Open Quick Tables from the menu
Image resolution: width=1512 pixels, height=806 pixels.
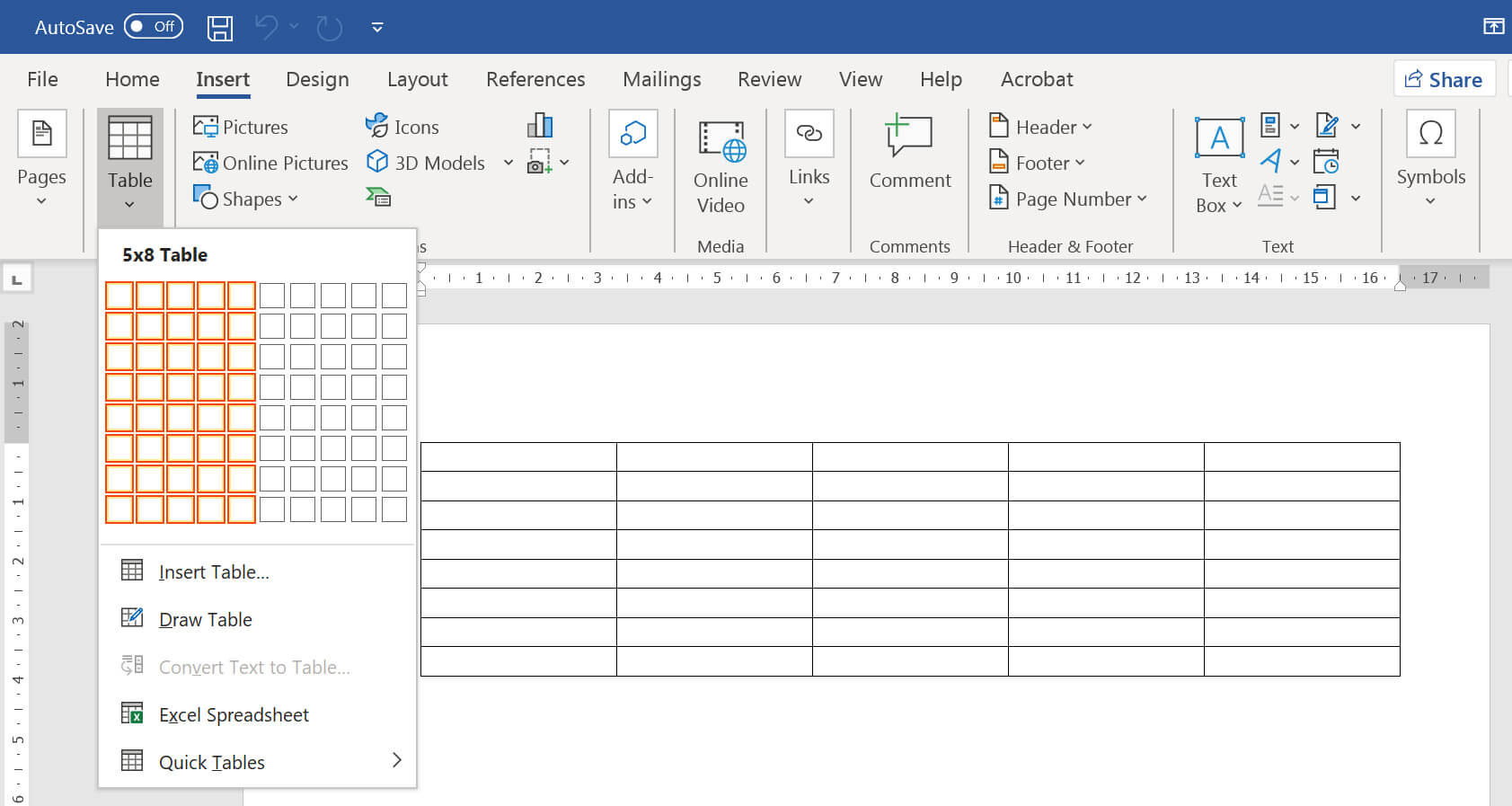pos(257,762)
